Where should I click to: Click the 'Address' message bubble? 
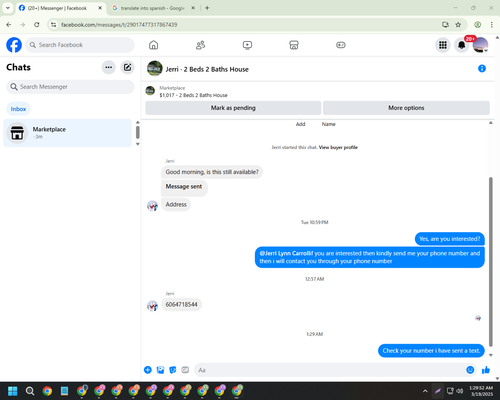coord(176,204)
